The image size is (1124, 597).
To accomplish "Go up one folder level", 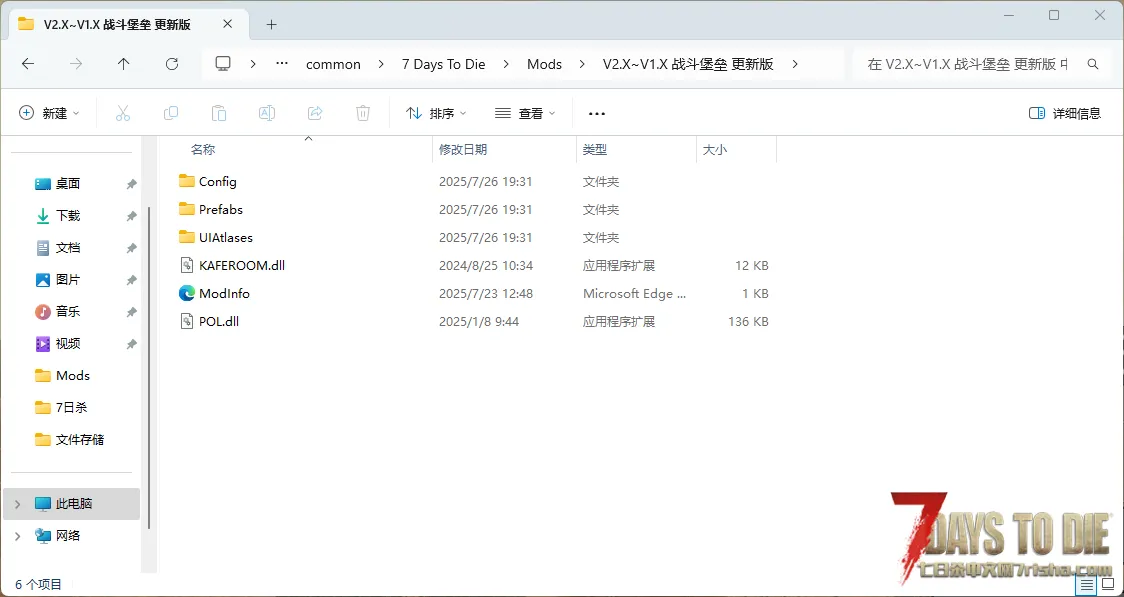I will pyautogui.click(x=124, y=64).
